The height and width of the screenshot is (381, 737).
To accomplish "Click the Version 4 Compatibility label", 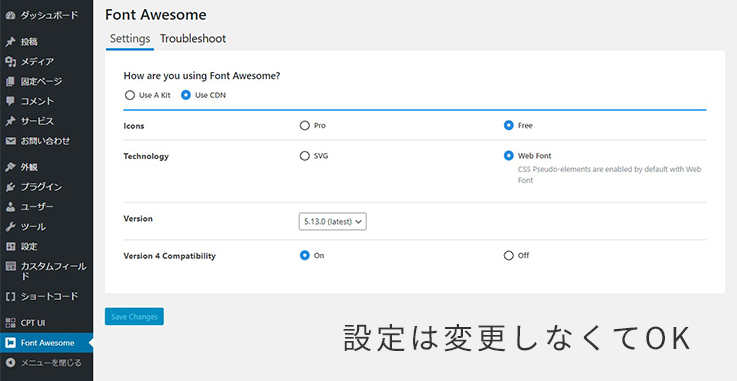I will coord(170,256).
